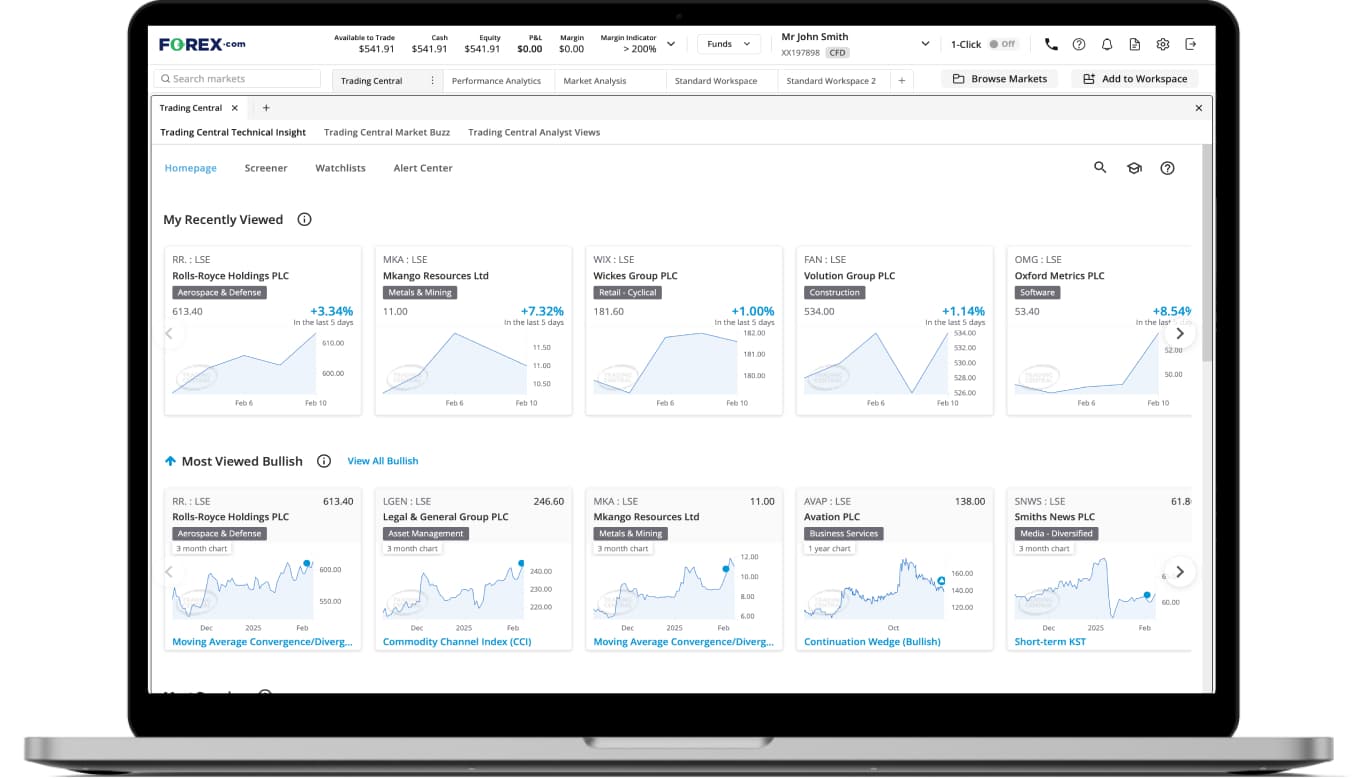Screen dimensions: 1358x778
Task: Open notifications bell icon
Action: 1107,44
